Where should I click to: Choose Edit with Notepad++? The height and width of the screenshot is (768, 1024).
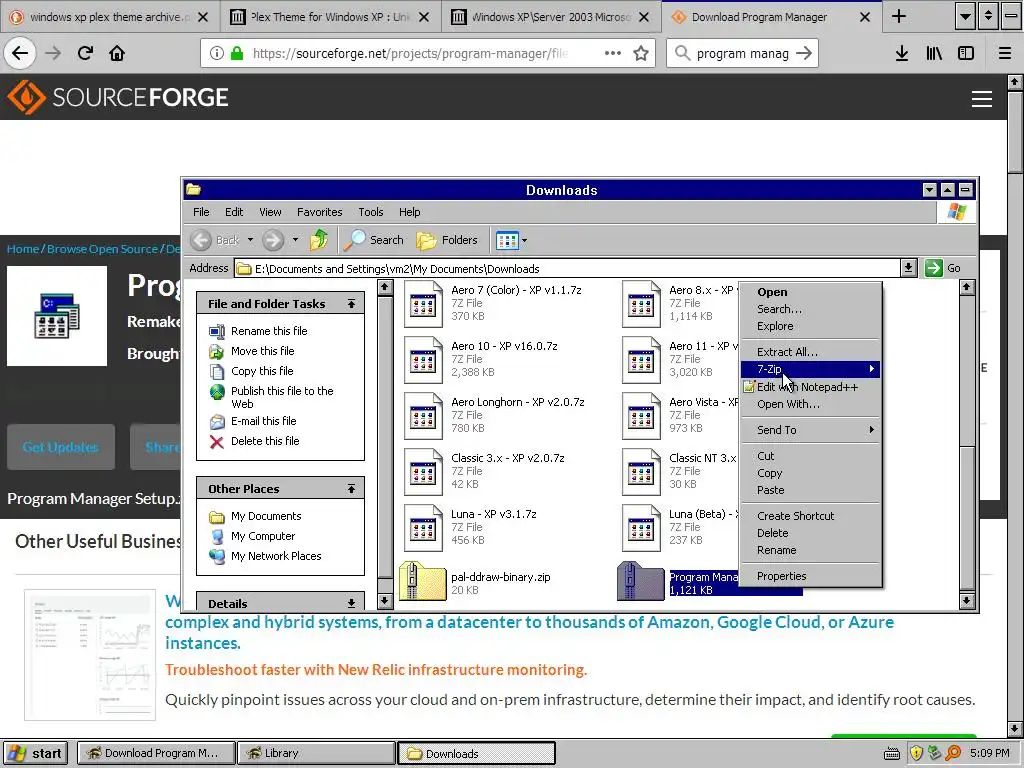(x=810, y=387)
